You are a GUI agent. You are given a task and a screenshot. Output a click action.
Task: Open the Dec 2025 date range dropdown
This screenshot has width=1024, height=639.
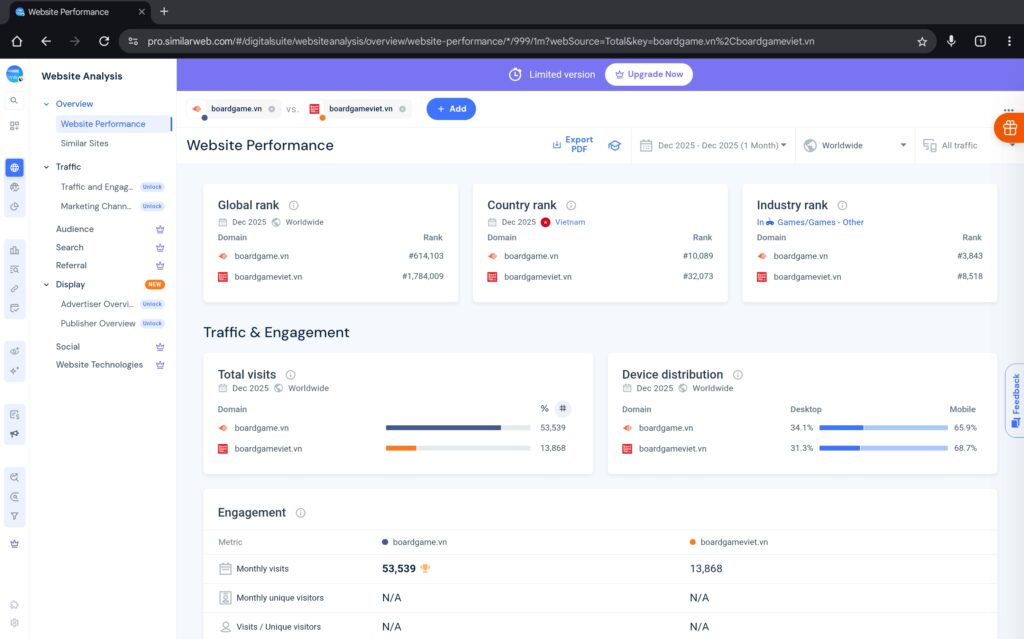713,144
